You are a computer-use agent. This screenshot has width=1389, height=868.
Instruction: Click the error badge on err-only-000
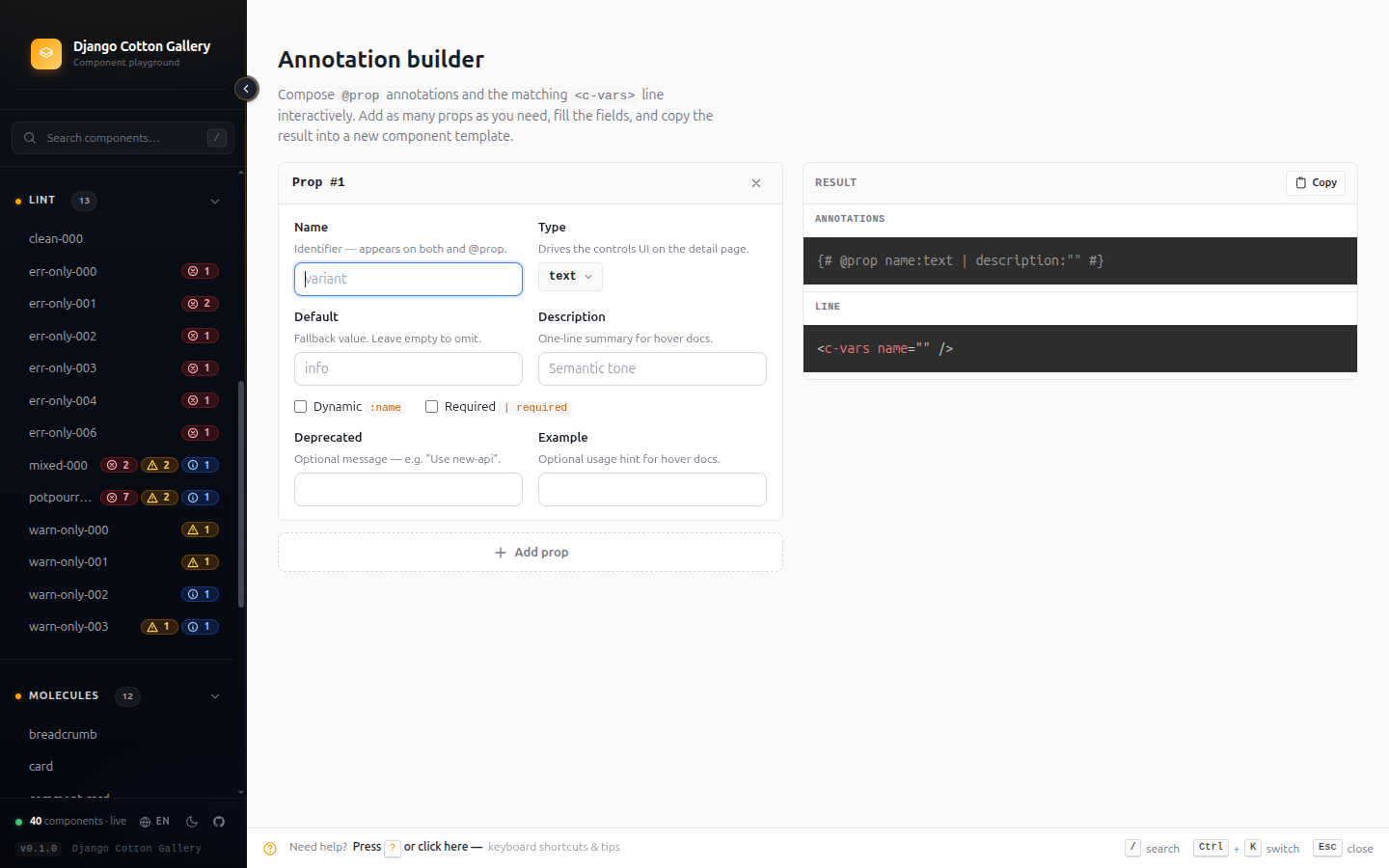pyautogui.click(x=201, y=272)
